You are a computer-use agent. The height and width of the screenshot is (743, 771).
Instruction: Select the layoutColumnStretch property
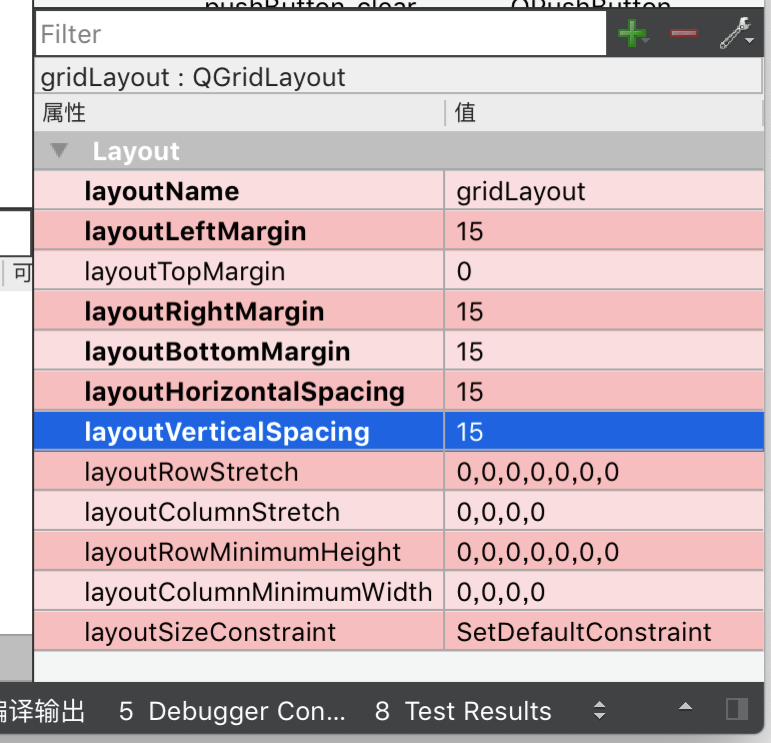coord(239,511)
